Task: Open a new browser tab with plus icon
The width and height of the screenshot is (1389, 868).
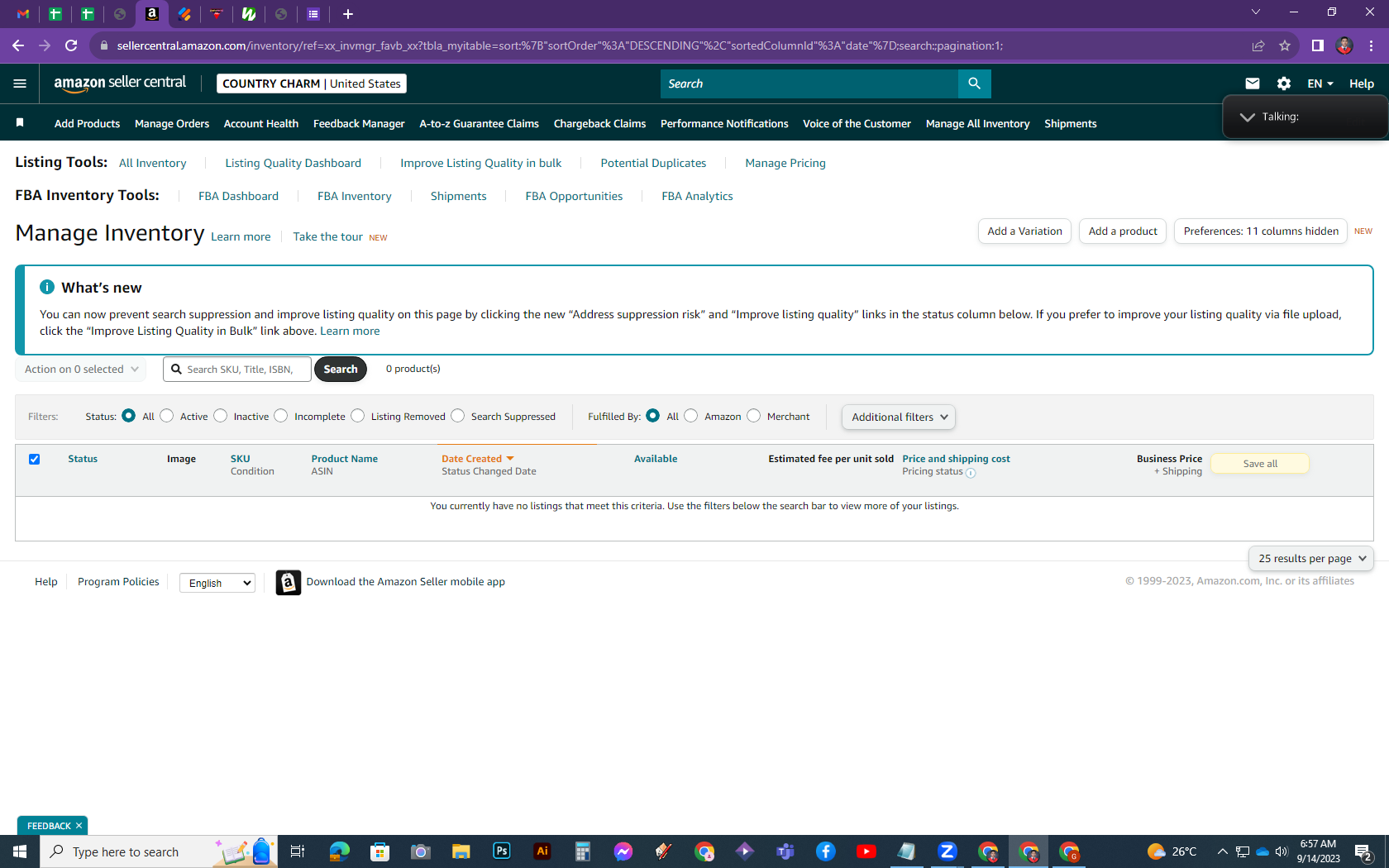Action: (x=348, y=14)
